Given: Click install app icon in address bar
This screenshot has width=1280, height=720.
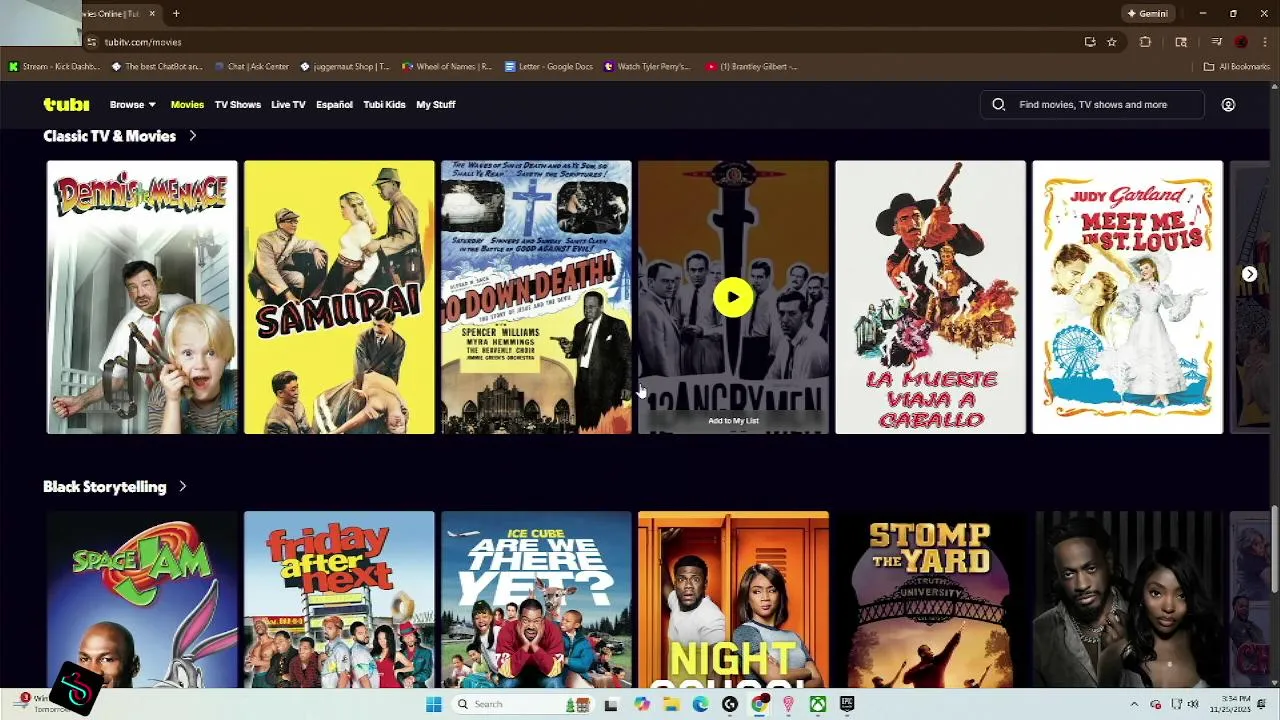Looking at the screenshot, I should pyautogui.click(x=1090, y=42).
